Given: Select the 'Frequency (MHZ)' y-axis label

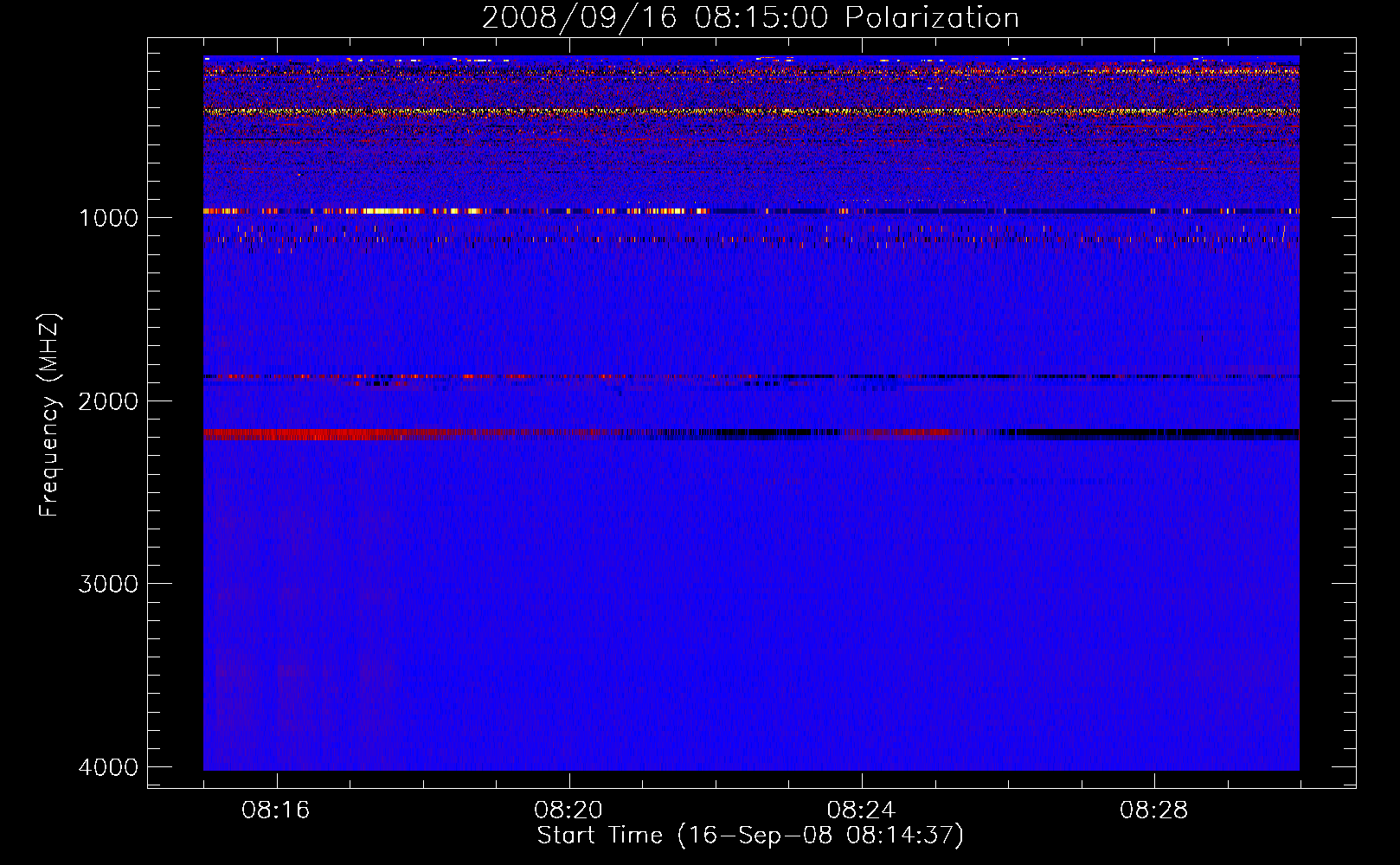Looking at the screenshot, I should click(49, 415).
